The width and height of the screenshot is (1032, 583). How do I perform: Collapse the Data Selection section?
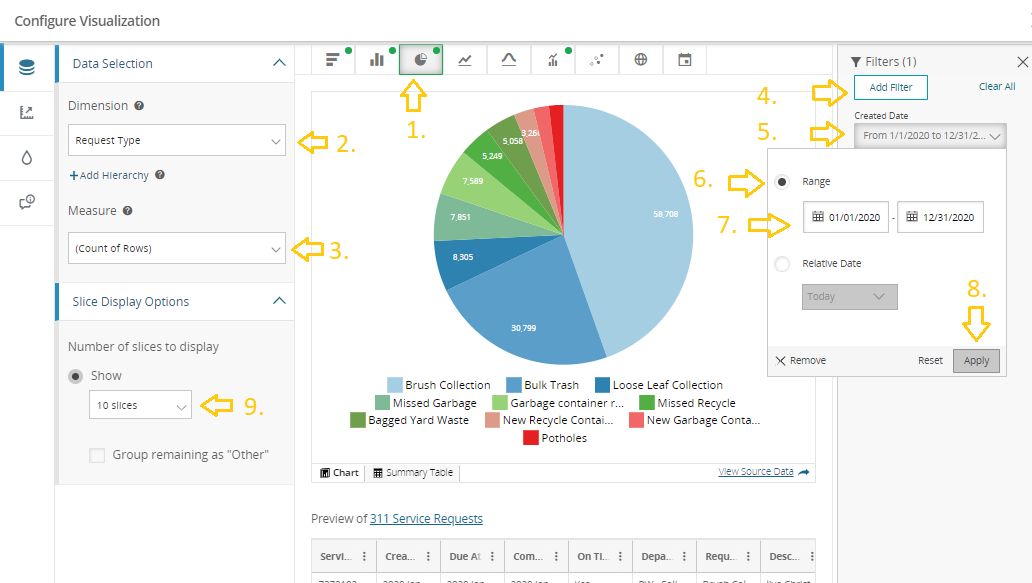coord(279,63)
